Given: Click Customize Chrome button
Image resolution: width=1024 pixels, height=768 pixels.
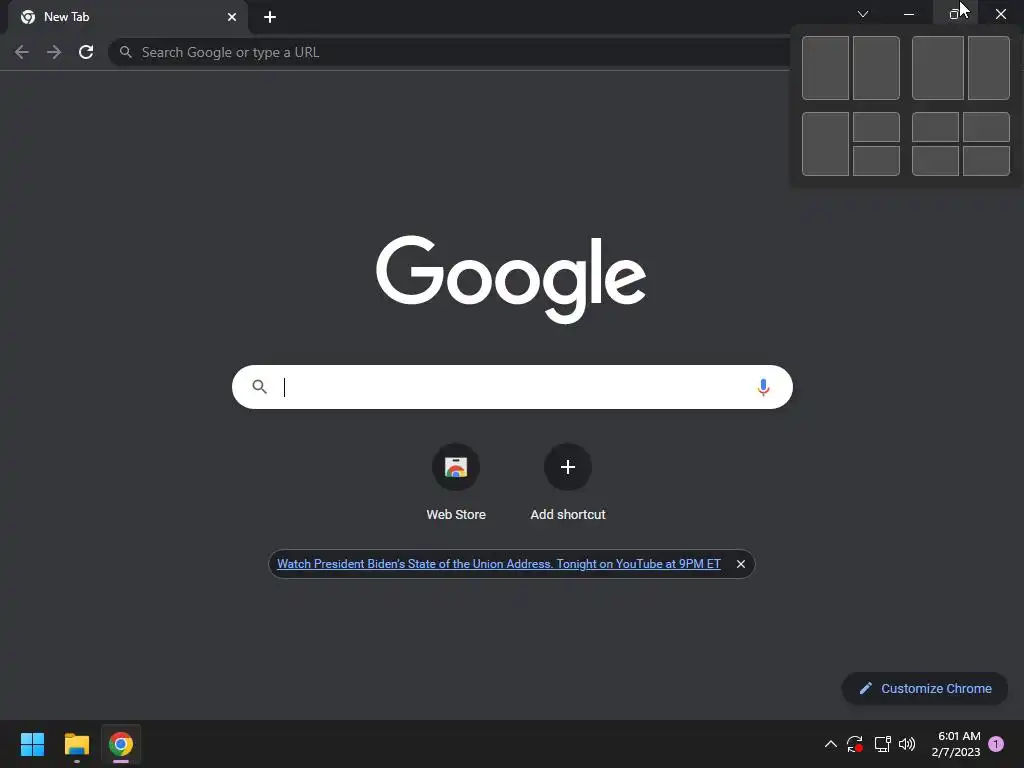Looking at the screenshot, I should (925, 688).
